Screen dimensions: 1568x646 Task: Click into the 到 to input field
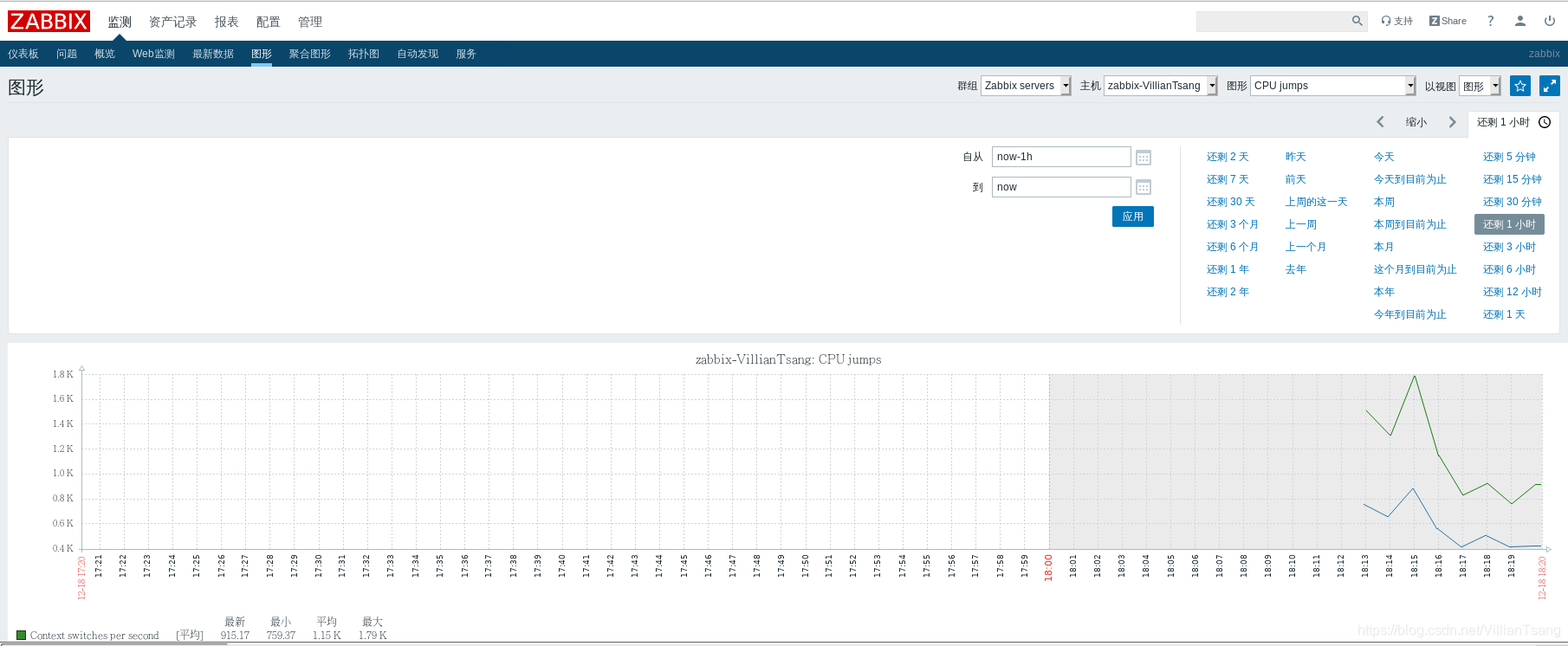1061,187
